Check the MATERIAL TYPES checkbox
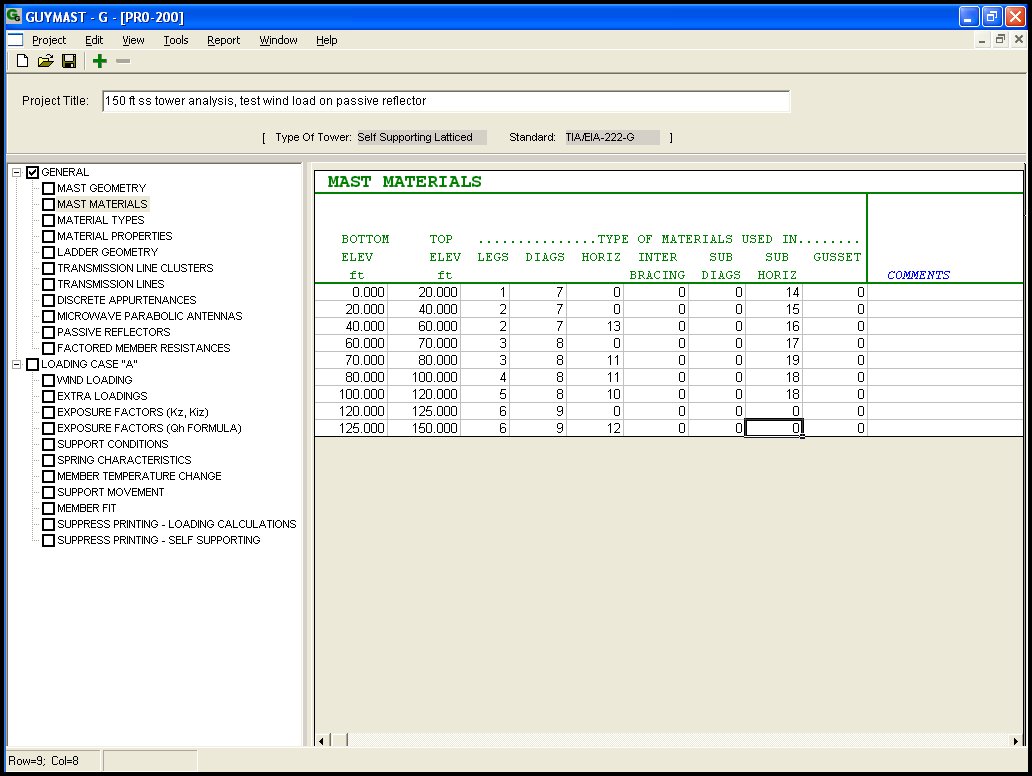The height and width of the screenshot is (776, 1032). (48, 220)
